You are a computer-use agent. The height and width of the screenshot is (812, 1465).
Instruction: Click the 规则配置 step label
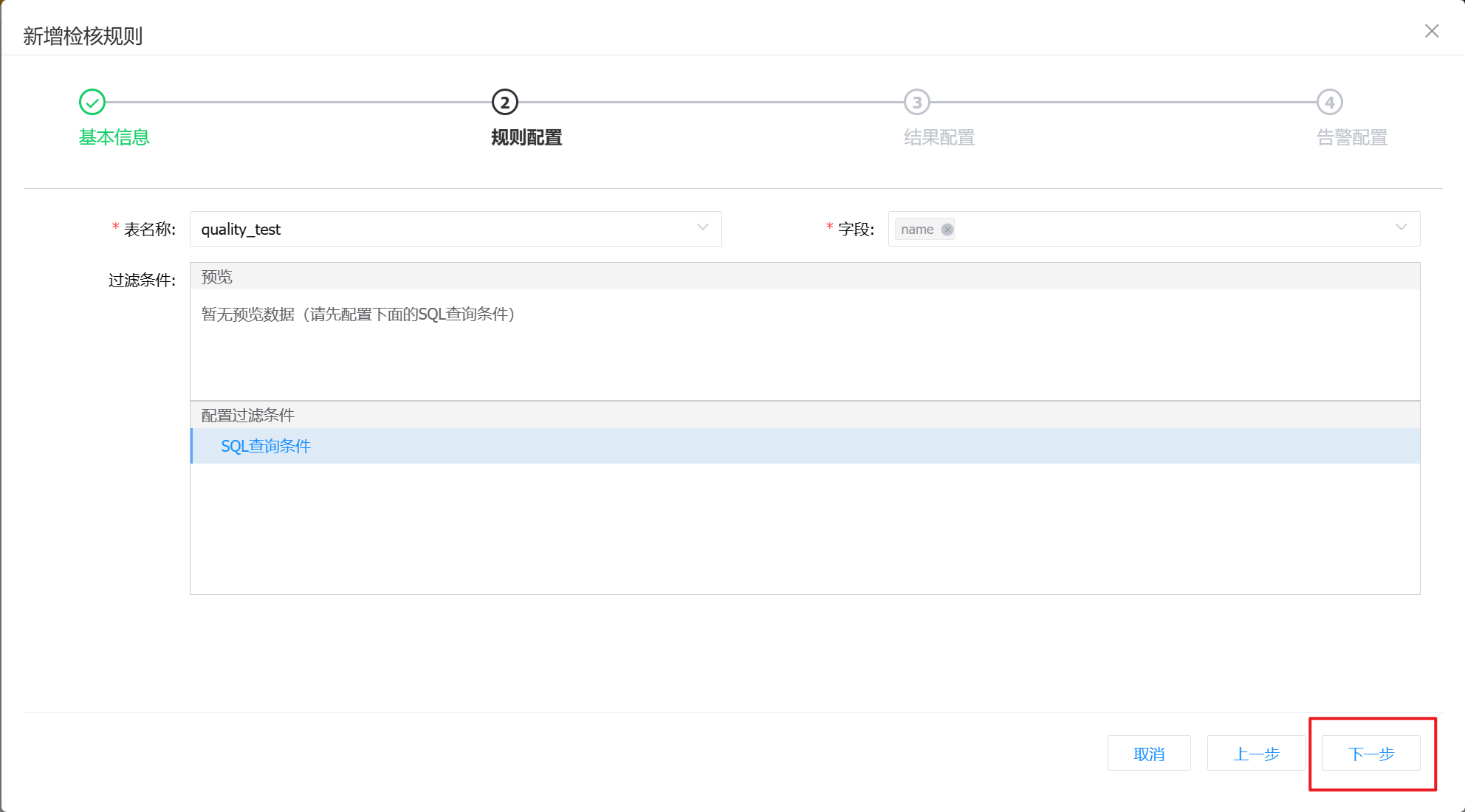[526, 137]
